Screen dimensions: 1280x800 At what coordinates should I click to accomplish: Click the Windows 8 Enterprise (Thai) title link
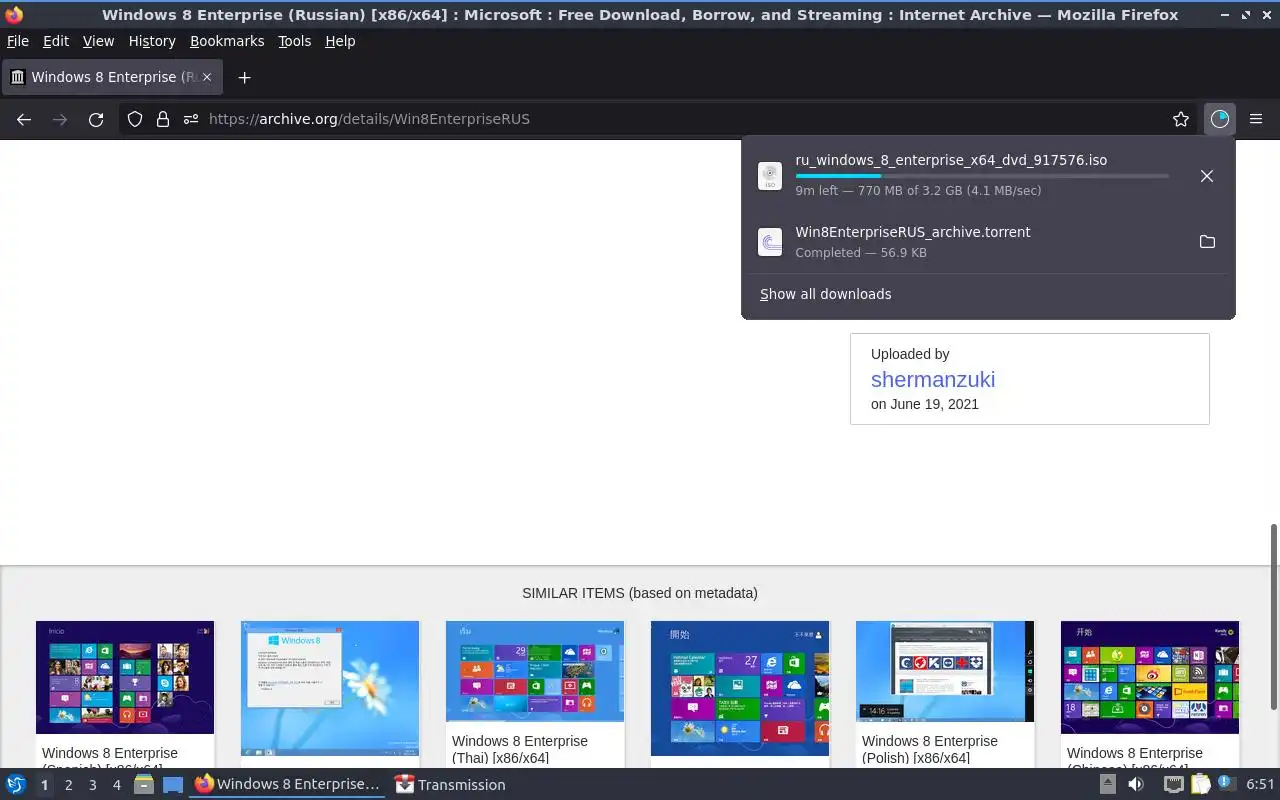(x=520, y=749)
